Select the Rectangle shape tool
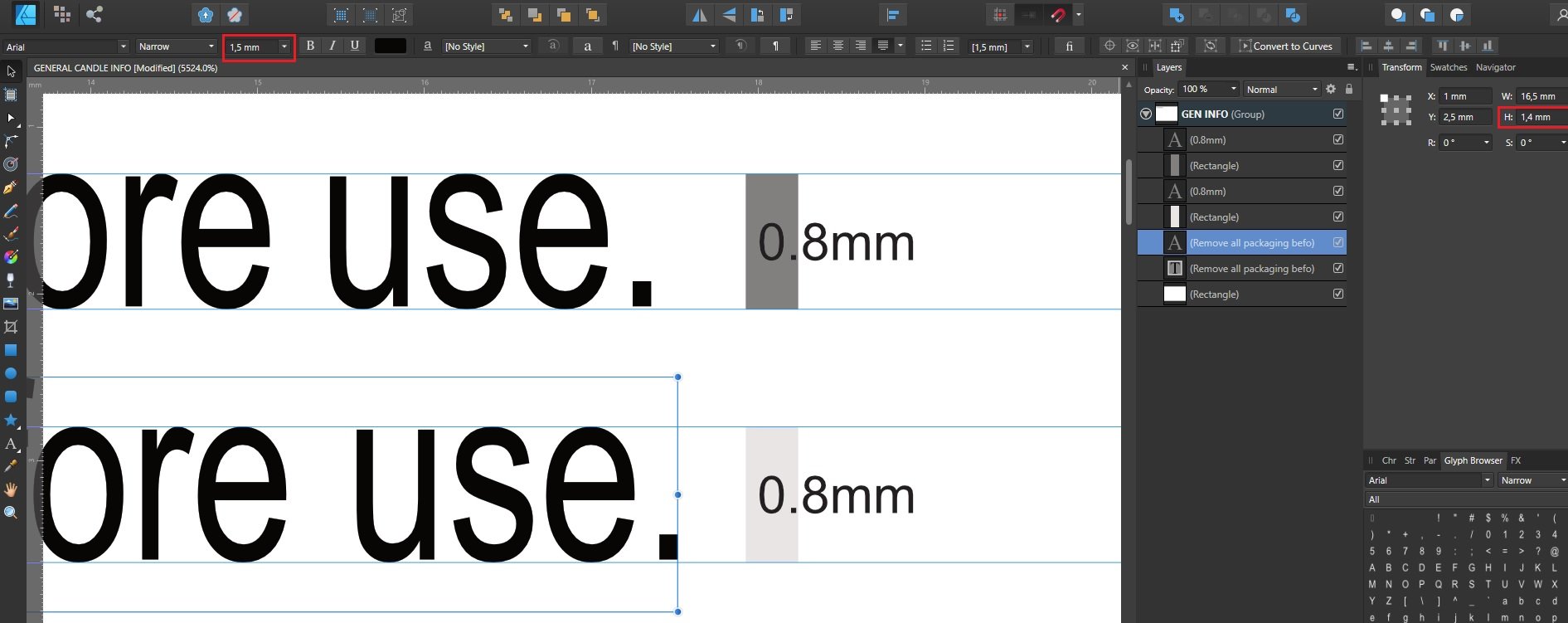Screen dimensions: 1568x623 [11, 350]
